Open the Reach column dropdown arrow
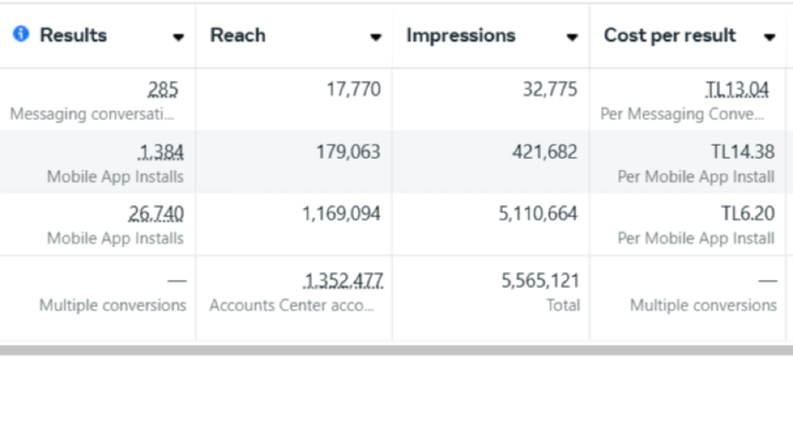 tap(375, 37)
